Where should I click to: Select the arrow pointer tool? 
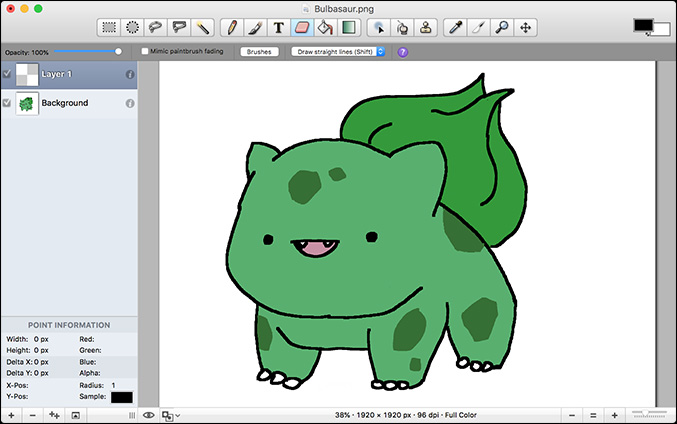[x=379, y=28]
